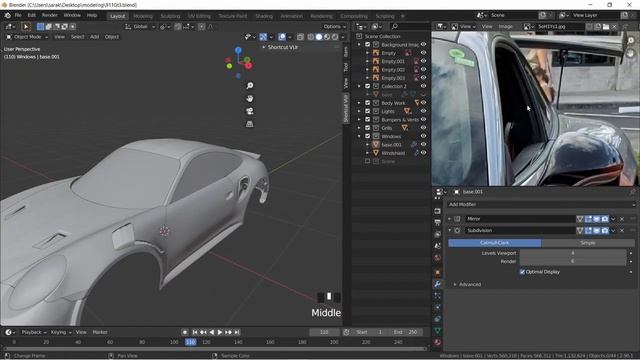The width and height of the screenshot is (640, 360).
Task: Select the Catmull-Clark subdivision type
Action: pos(494,243)
